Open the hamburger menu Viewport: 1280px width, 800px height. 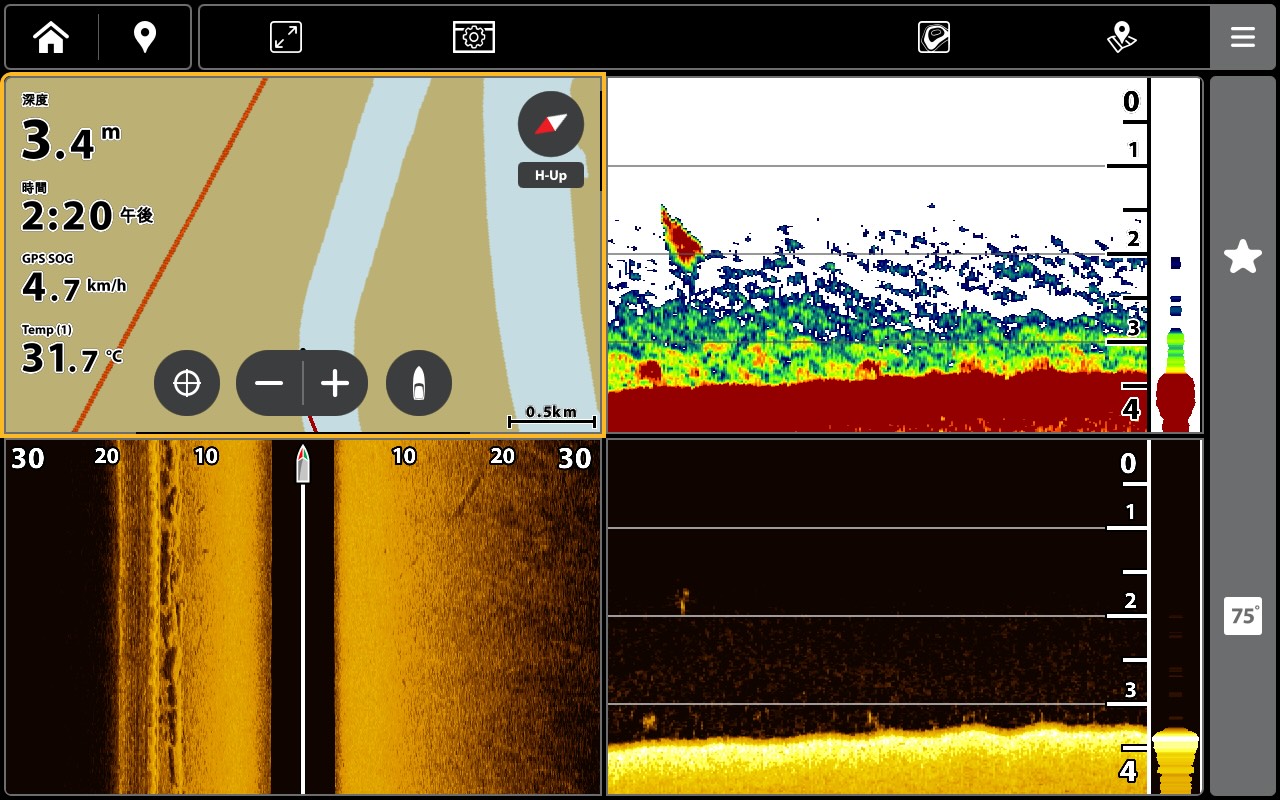tap(1242, 38)
